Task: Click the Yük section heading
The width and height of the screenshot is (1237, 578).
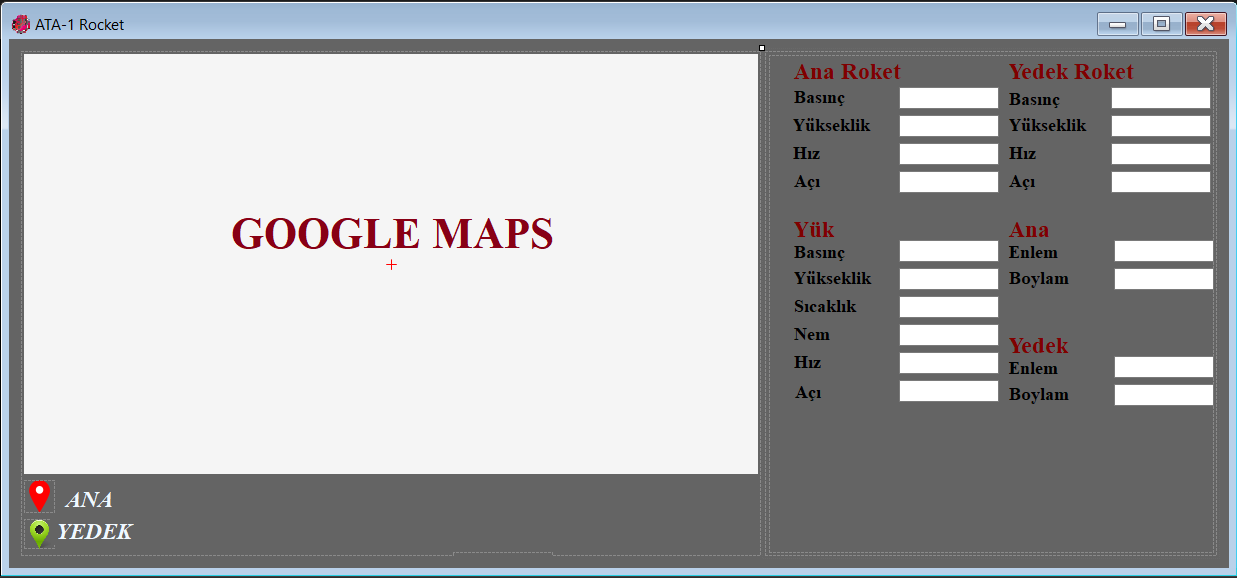Action: (814, 230)
